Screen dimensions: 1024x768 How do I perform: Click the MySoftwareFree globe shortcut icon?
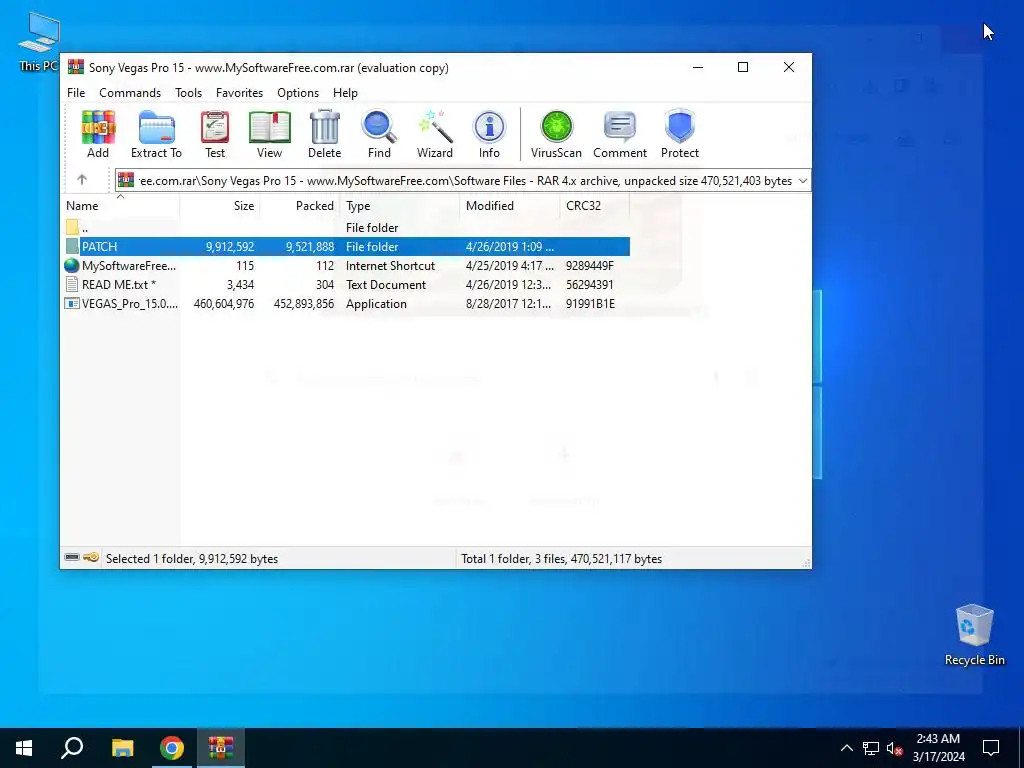pos(72,265)
